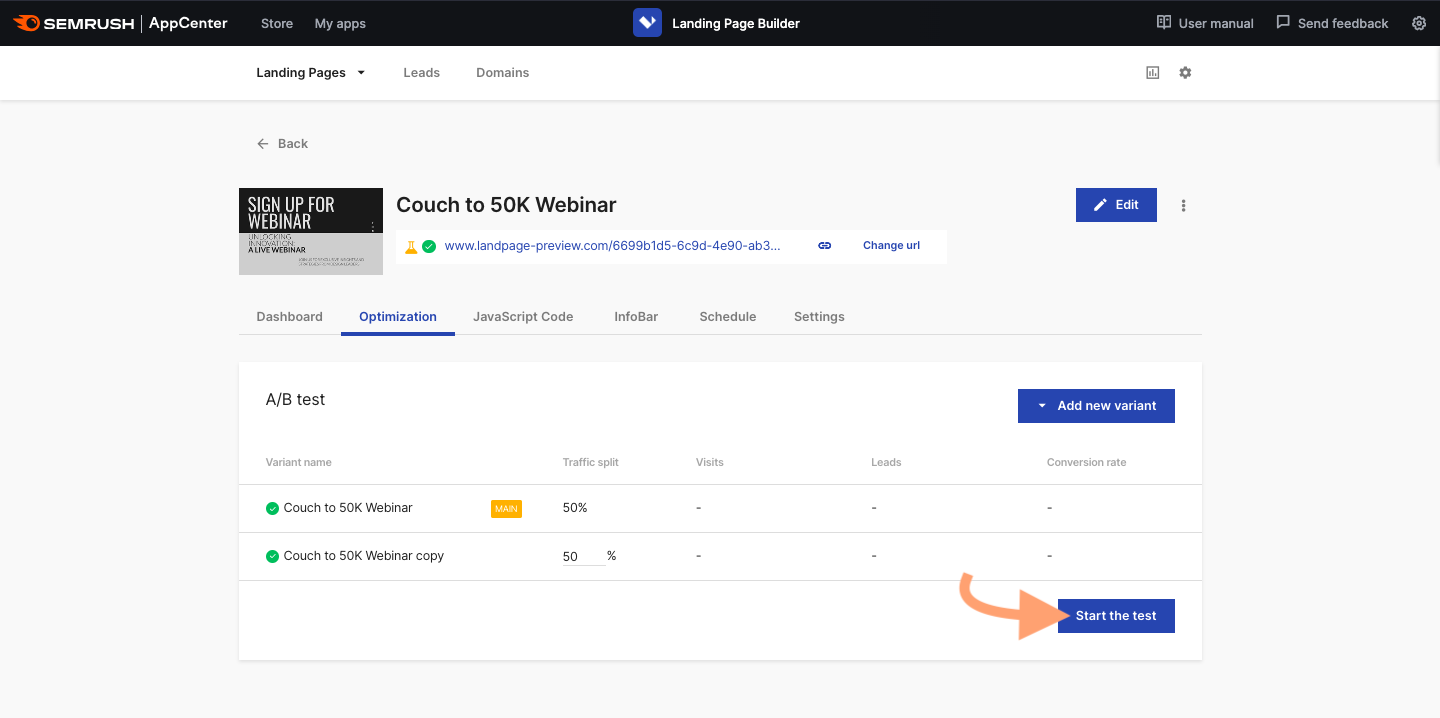
Task: Click the green status check on the copy variant
Action: point(272,555)
